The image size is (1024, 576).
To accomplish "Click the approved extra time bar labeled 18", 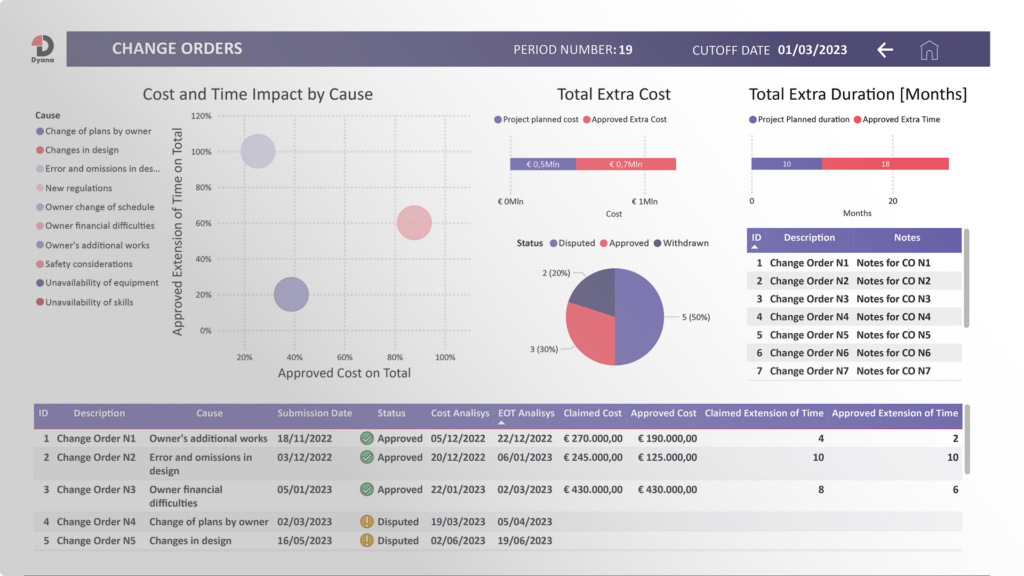I will pos(885,164).
